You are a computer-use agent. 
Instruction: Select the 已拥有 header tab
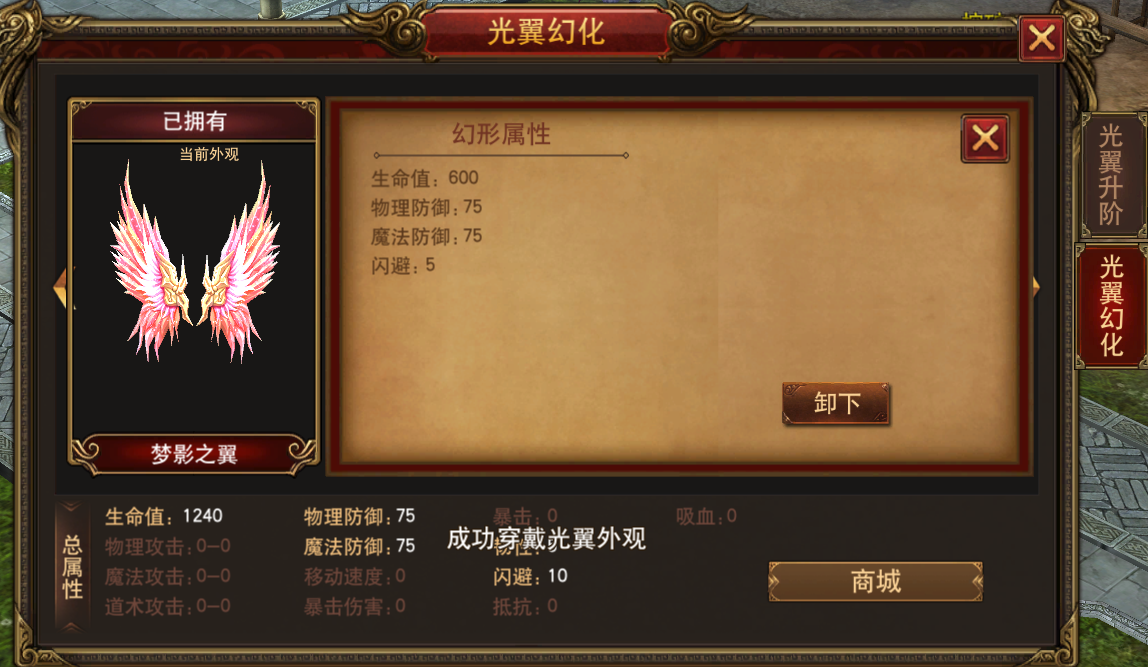pyautogui.click(x=194, y=121)
